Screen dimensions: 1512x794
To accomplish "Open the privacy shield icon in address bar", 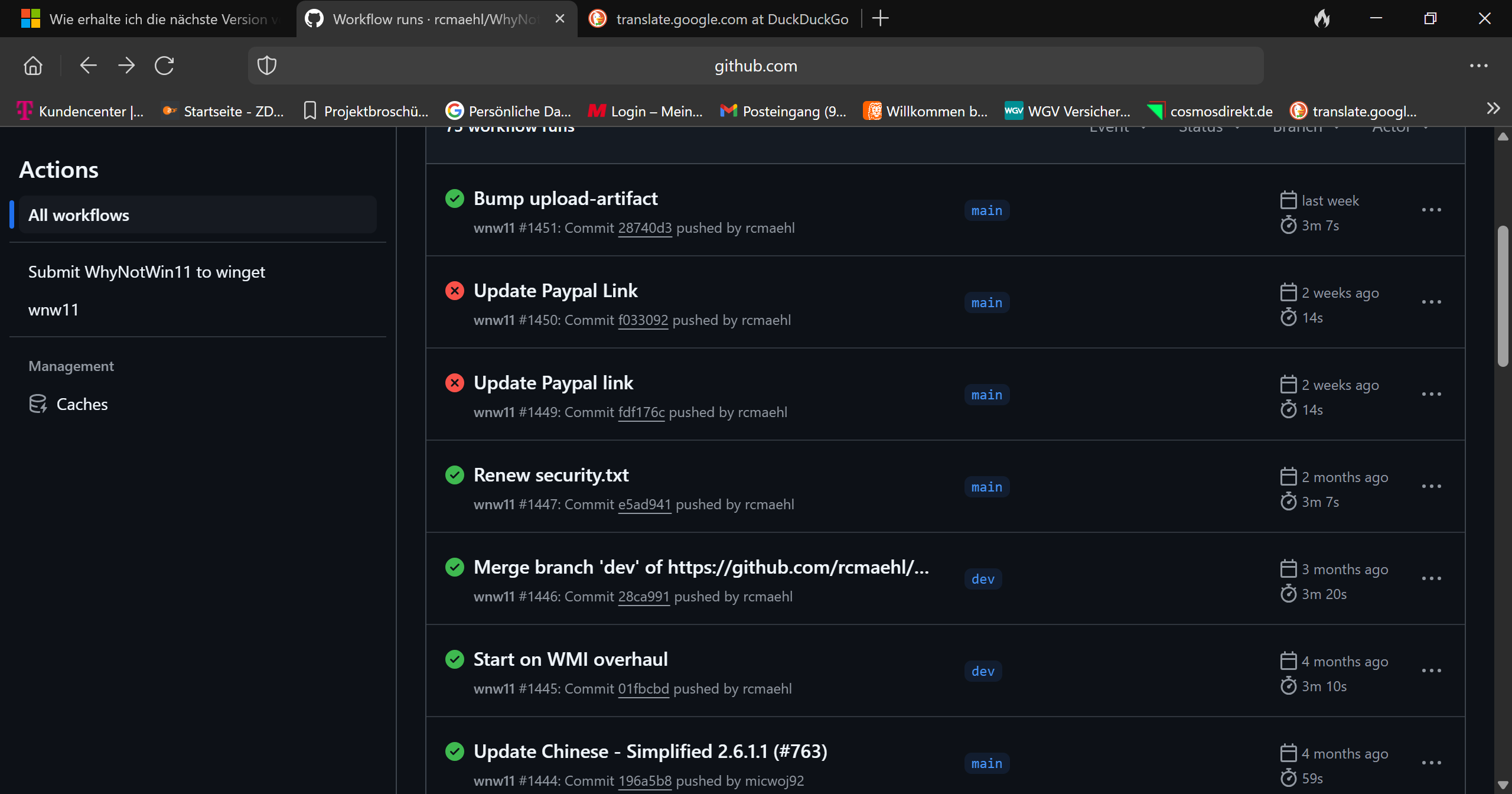I will tap(267, 66).
